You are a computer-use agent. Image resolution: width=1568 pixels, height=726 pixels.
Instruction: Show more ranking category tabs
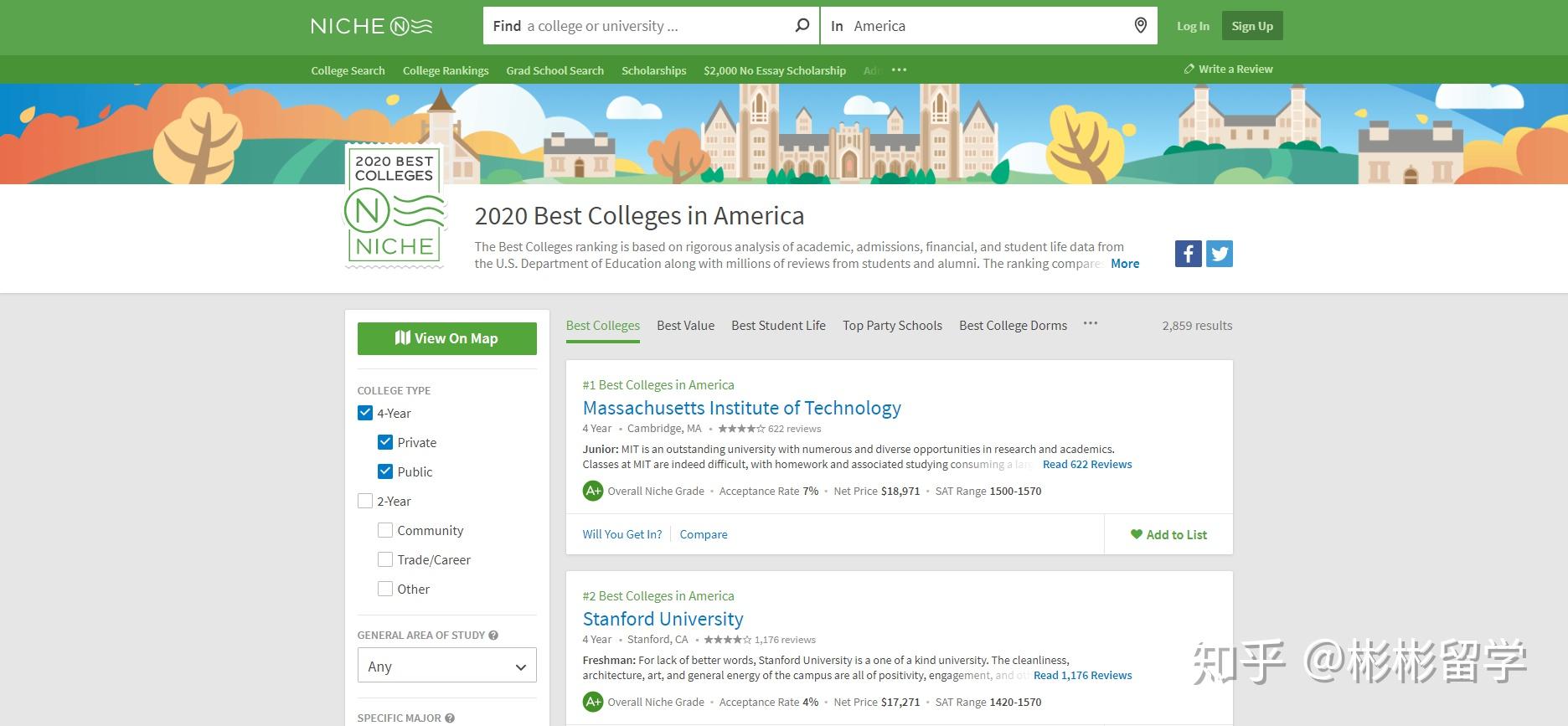point(1090,324)
